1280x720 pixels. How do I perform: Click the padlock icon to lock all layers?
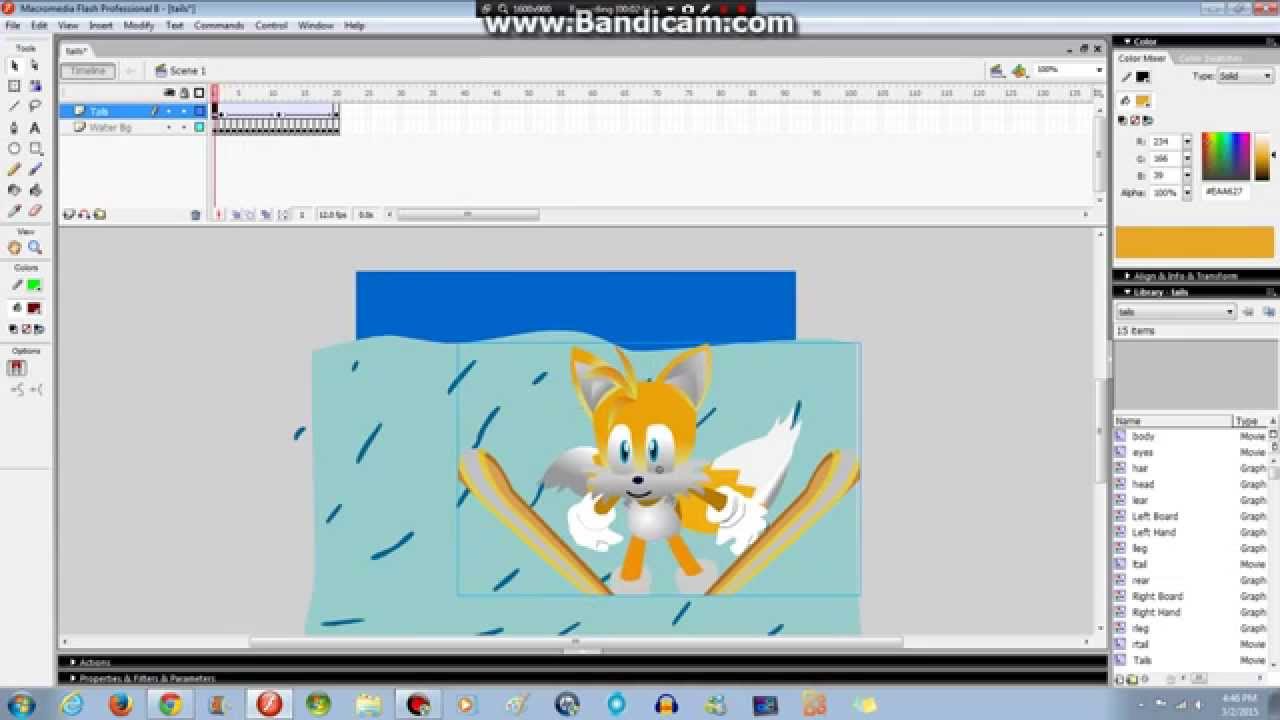coord(184,93)
